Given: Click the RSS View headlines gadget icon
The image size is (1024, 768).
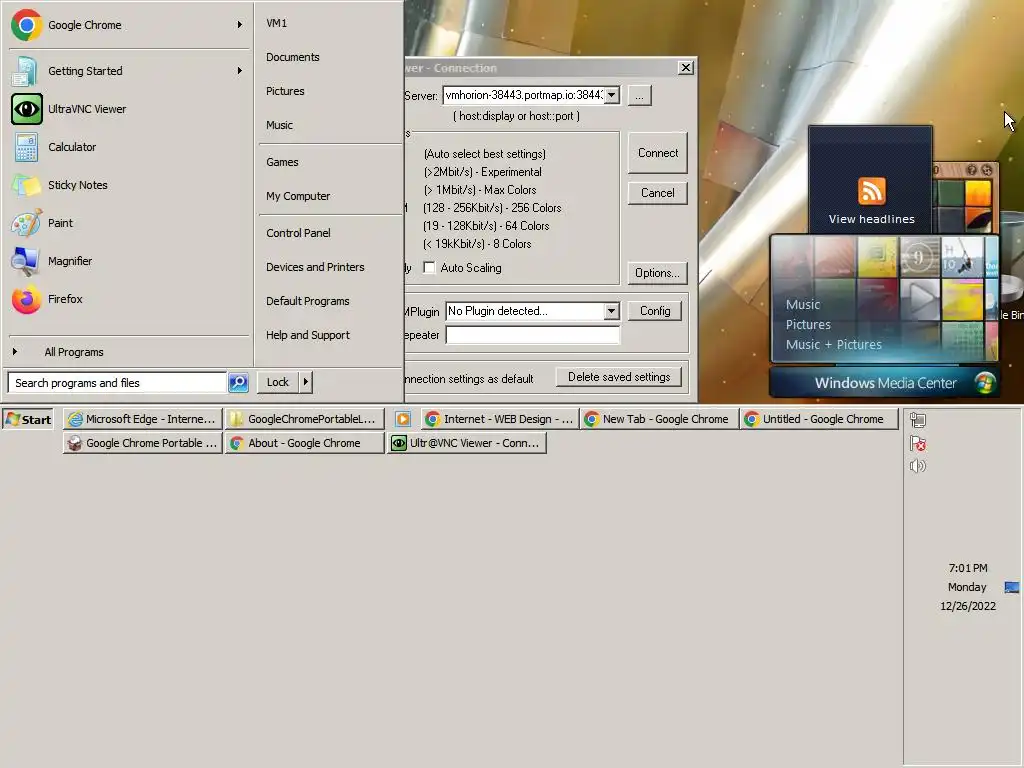Looking at the screenshot, I should click(x=872, y=191).
